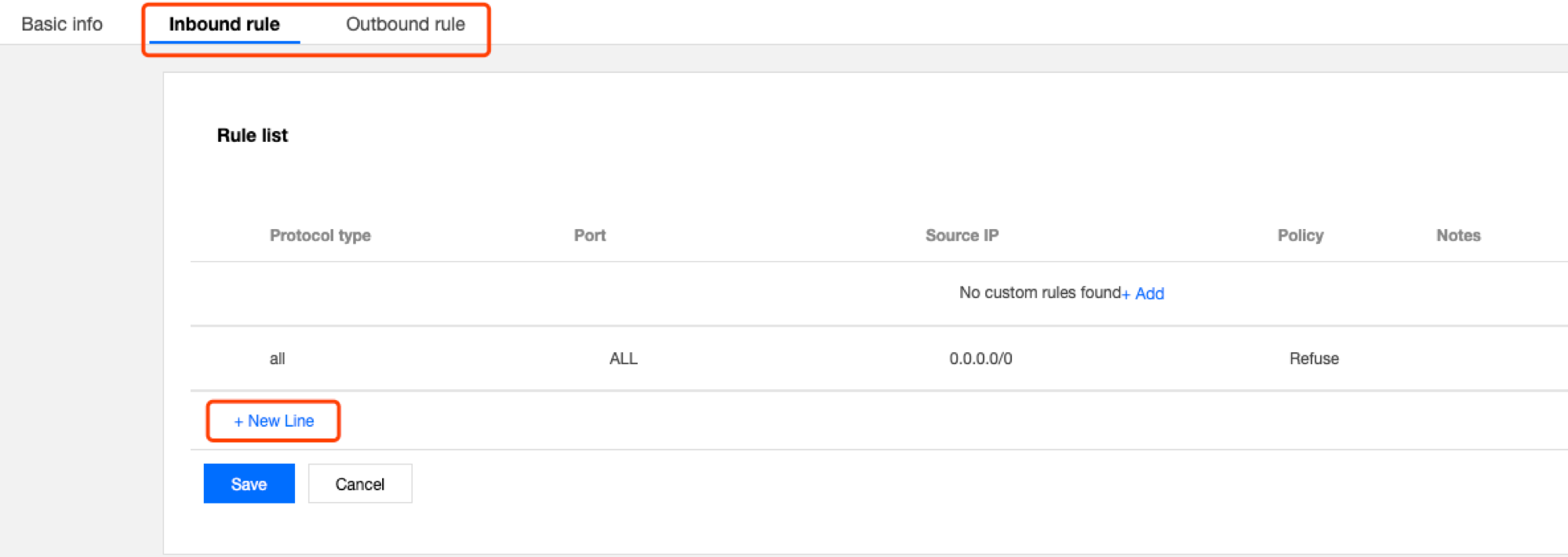Click the Notes column header
This screenshot has height=557, width=1568.
(x=1458, y=235)
